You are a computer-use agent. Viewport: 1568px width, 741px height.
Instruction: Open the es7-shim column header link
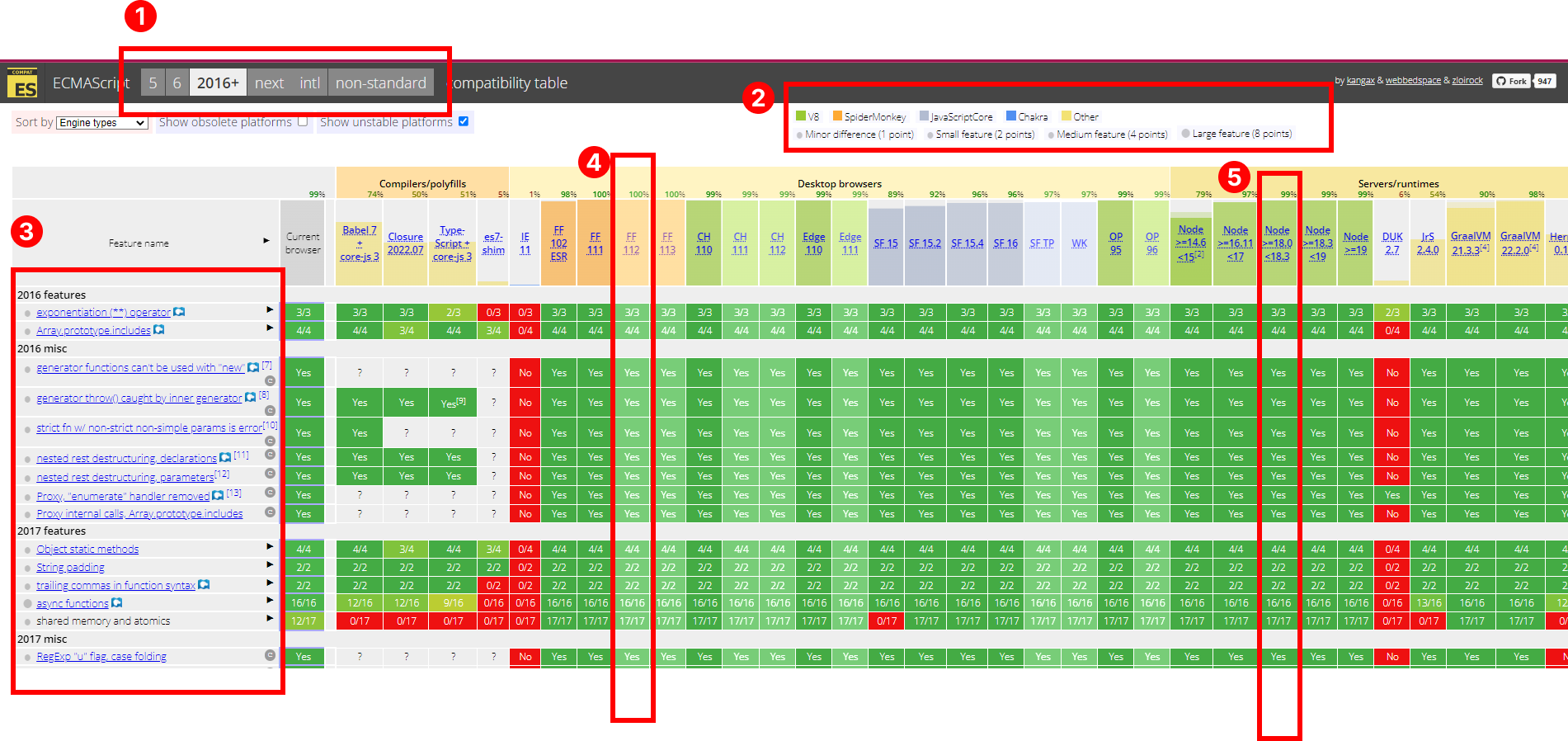[x=493, y=243]
